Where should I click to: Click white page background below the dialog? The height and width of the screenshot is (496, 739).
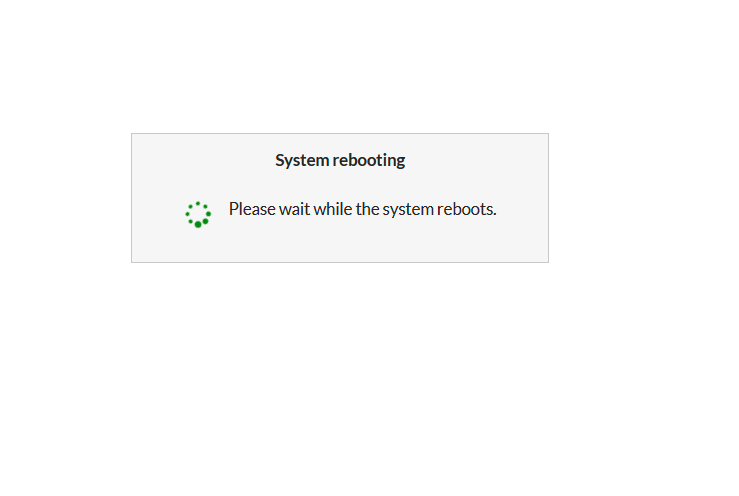(340, 377)
